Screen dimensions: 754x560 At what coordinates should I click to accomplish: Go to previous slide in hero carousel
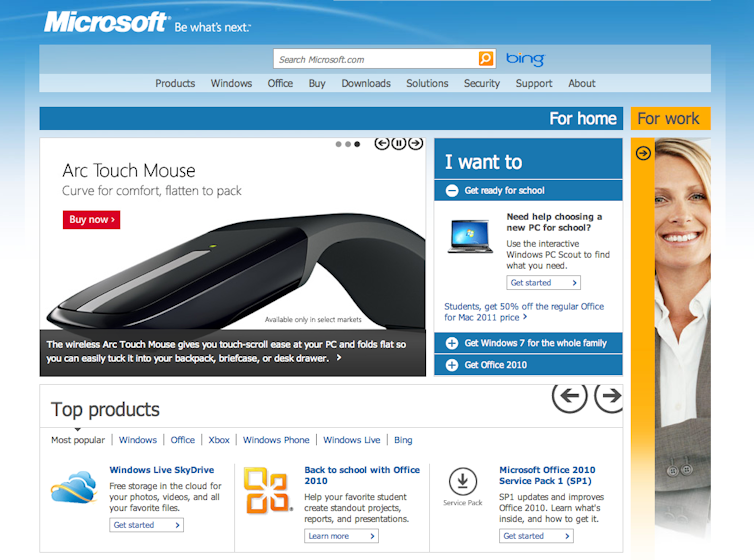(382, 143)
